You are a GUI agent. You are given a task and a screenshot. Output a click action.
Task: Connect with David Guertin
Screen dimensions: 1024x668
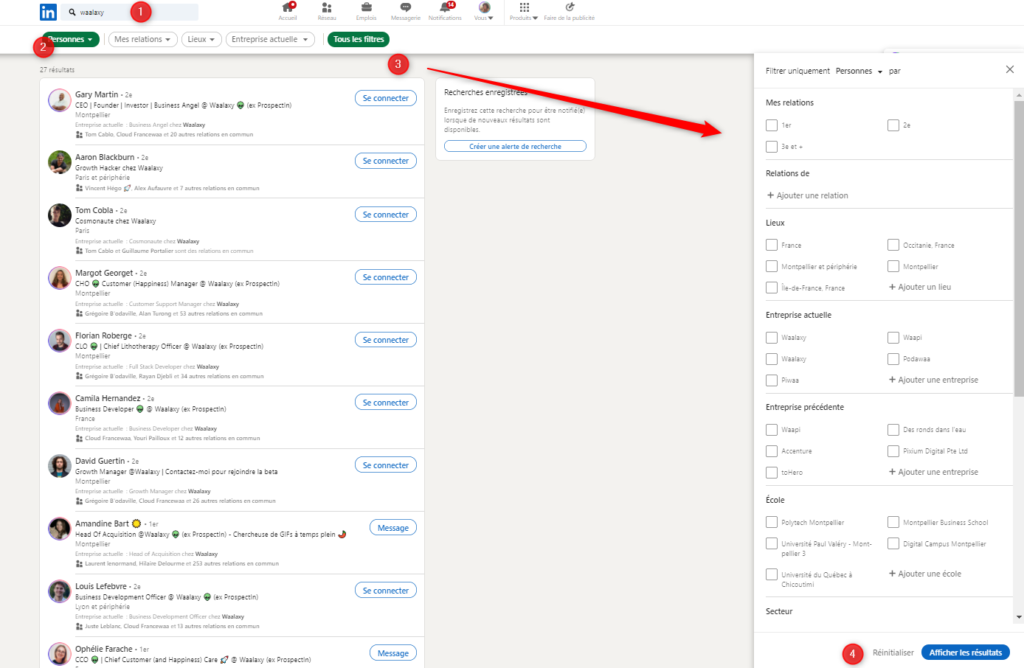click(x=385, y=465)
